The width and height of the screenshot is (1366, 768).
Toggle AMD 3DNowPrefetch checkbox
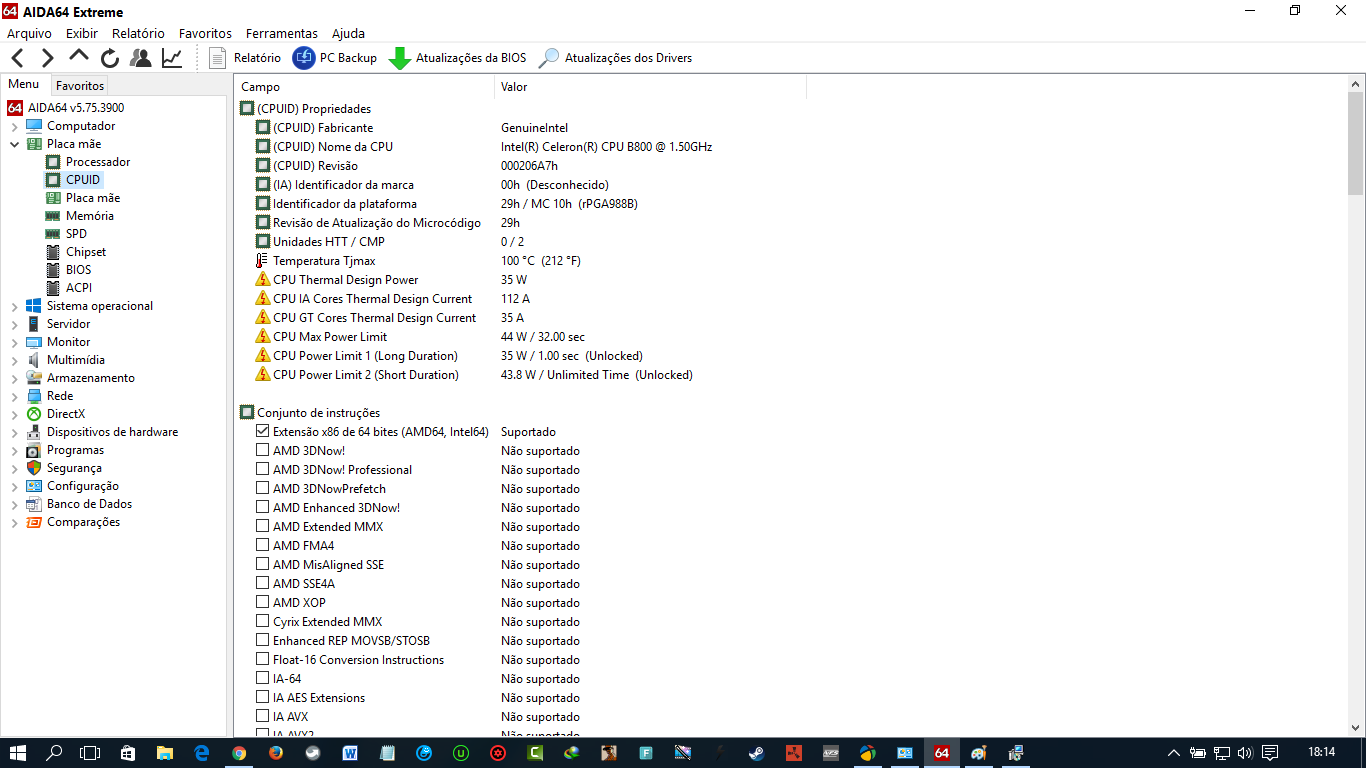pyautogui.click(x=263, y=489)
